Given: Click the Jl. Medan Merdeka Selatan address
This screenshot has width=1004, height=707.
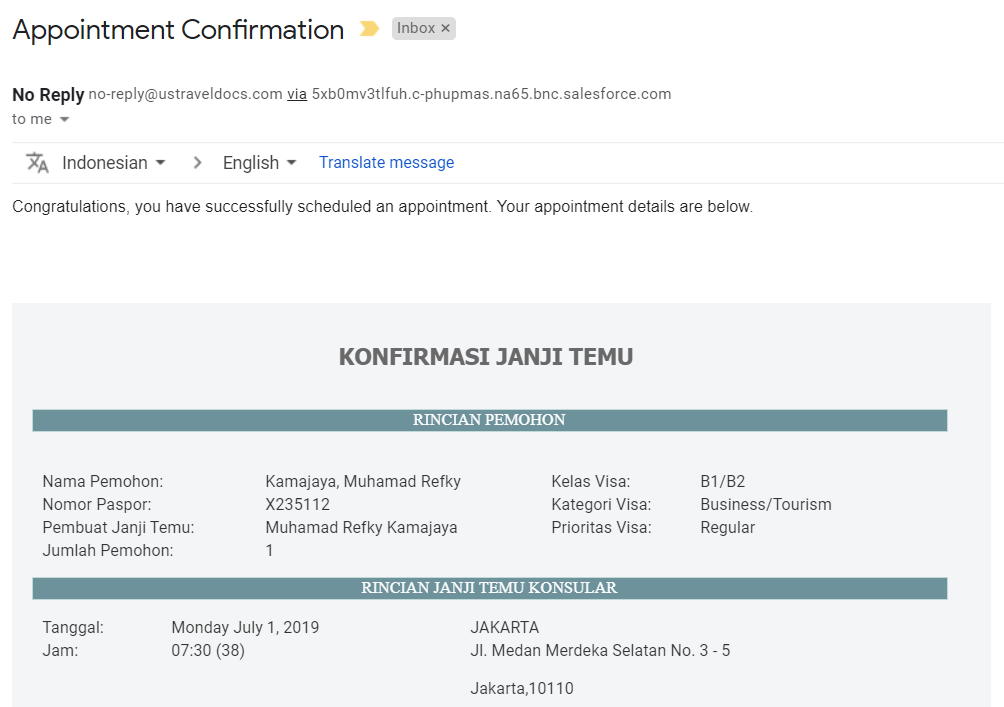Looking at the screenshot, I should [x=600, y=651].
